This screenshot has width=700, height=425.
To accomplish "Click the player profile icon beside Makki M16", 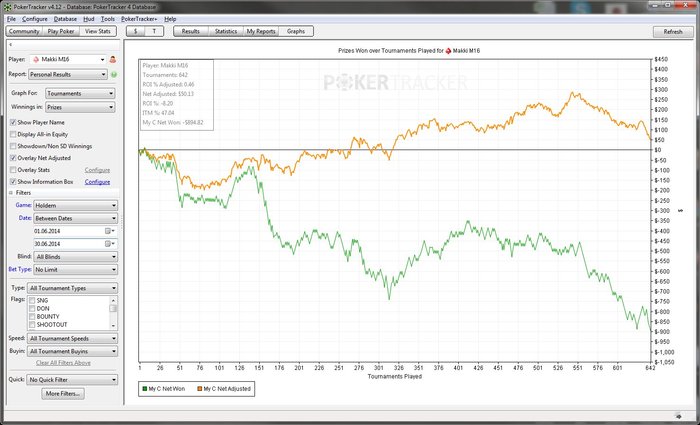I will click(x=112, y=59).
